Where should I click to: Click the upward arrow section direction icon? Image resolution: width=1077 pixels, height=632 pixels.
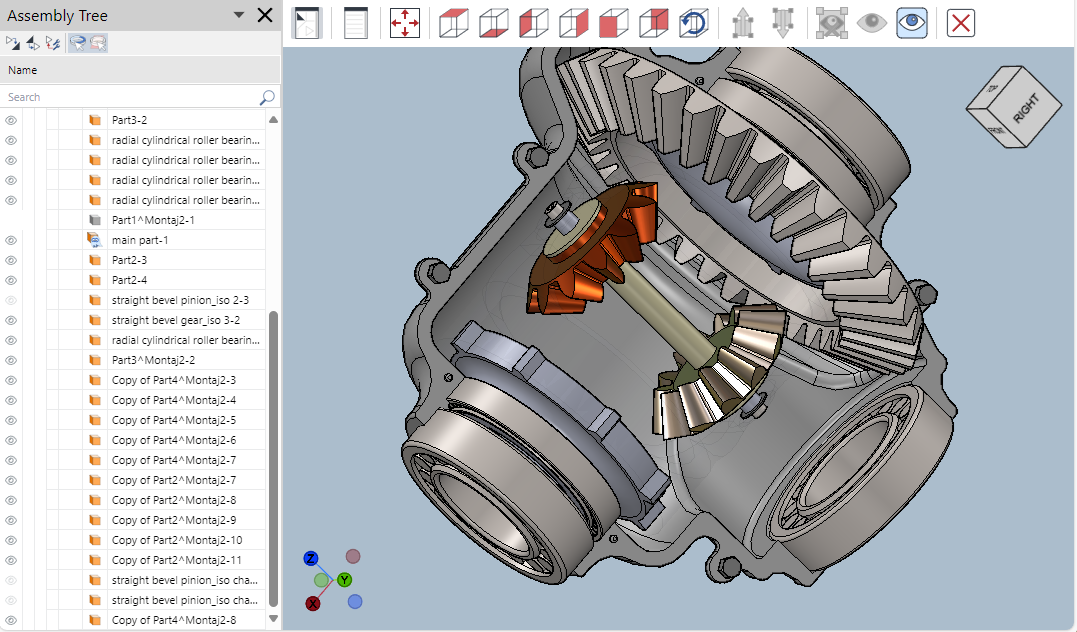(x=743, y=22)
